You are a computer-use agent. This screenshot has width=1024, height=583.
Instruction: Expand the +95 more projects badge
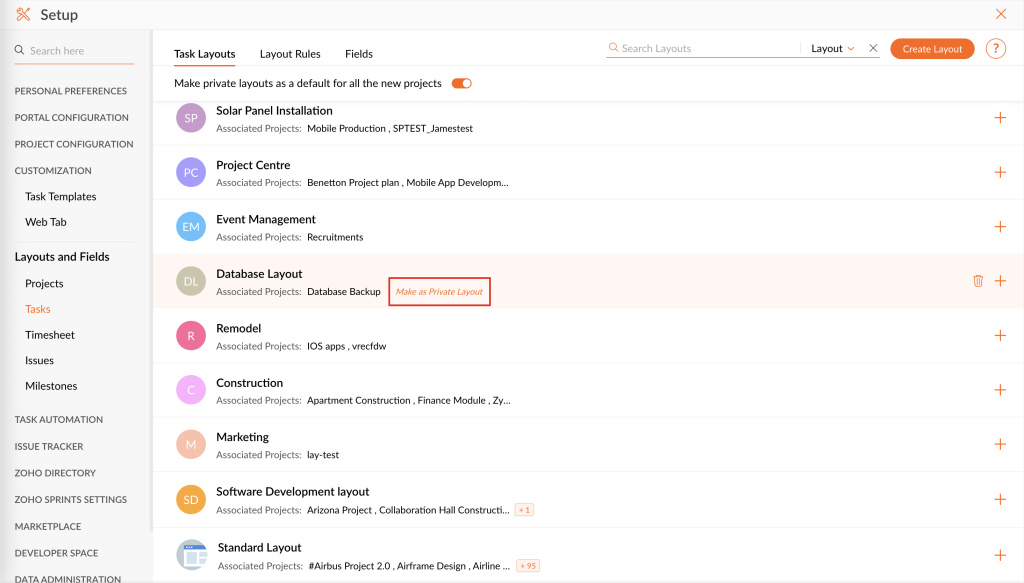pyautogui.click(x=527, y=566)
